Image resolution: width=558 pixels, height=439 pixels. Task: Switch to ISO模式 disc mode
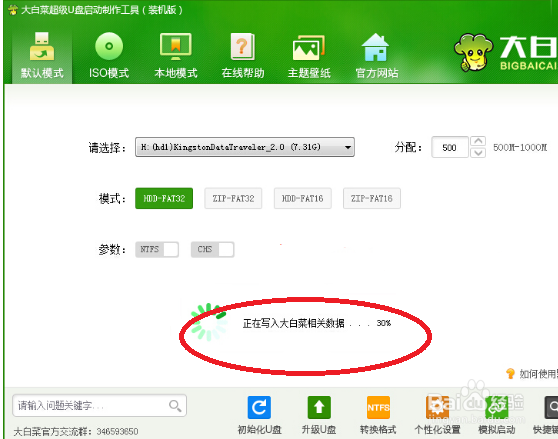pyautogui.click(x=109, y=56)
